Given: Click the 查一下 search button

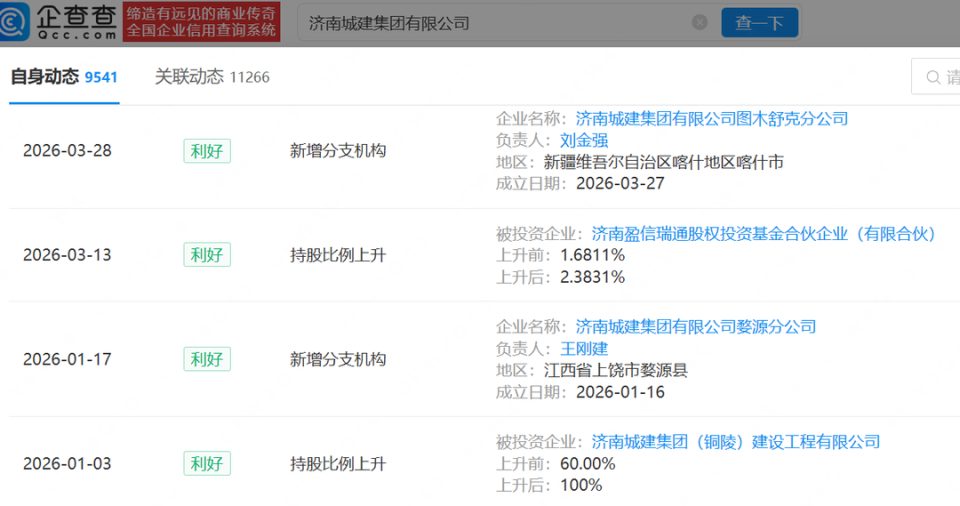Looking at the screenshot, I should (x=759, y=23).
